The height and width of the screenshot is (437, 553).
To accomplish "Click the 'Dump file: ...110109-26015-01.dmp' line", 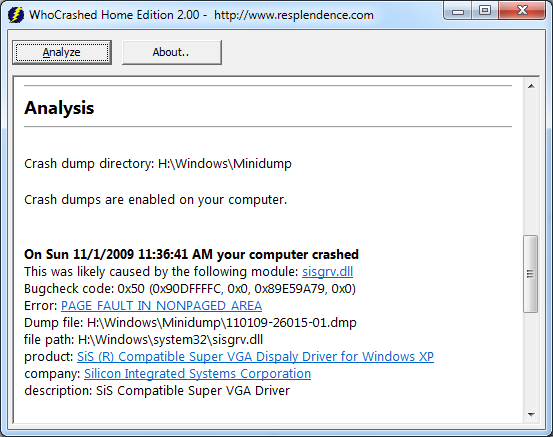I will 190,323.
